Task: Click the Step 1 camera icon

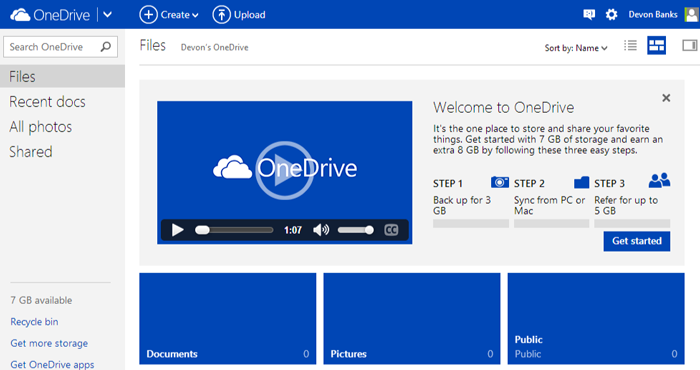Action: [x=500, y=182]
